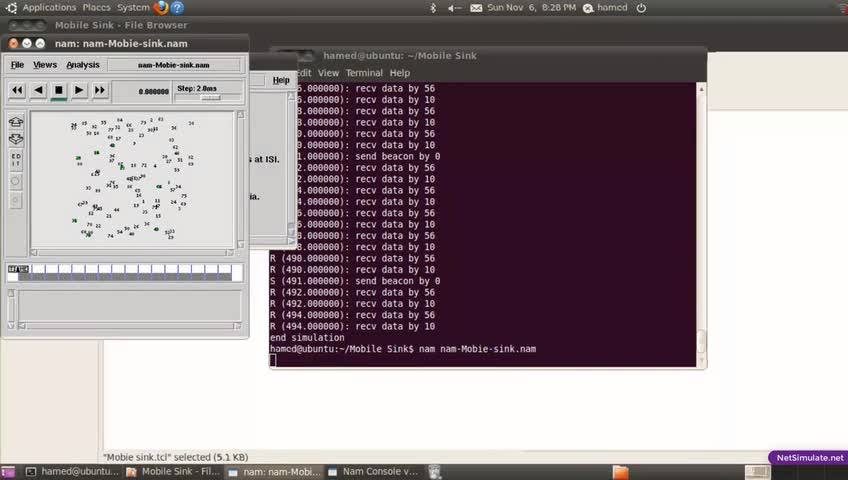Switch to hamed@ubuntu terminal taskbar item
The image size is (848, 480).
72,472
